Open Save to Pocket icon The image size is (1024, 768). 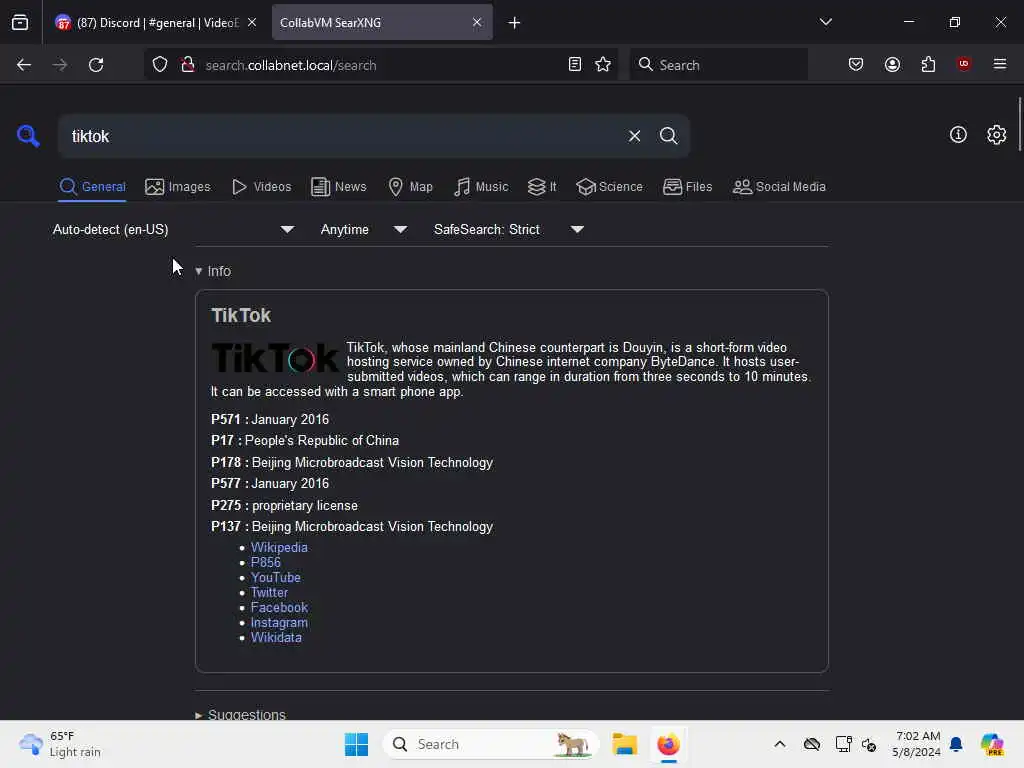pos(856,64)
